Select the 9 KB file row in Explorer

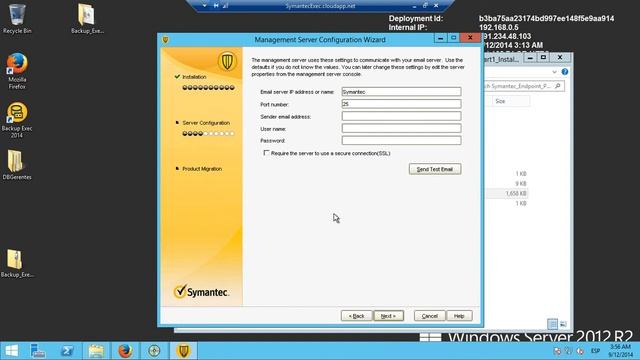click(506, 184)
